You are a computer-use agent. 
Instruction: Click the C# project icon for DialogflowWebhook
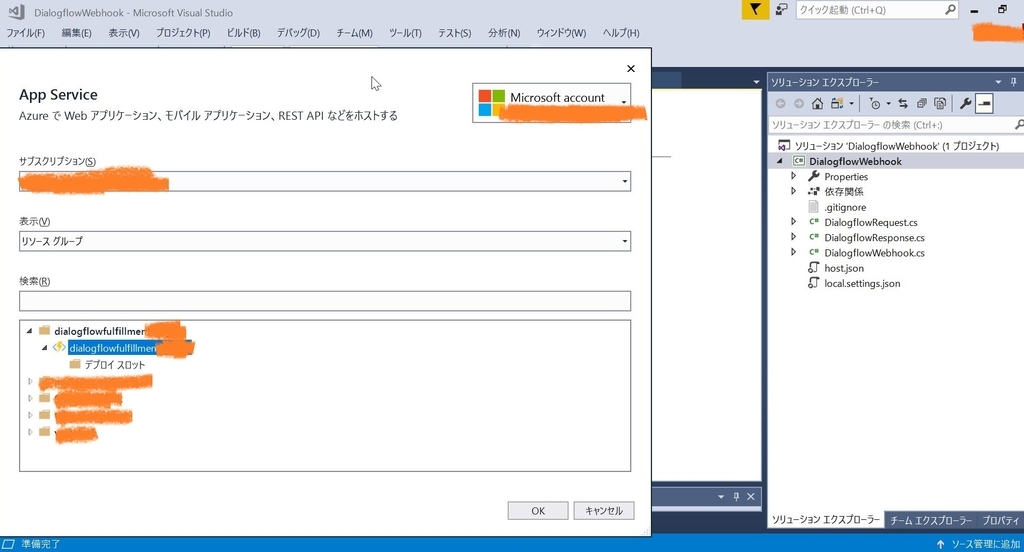click(799, 161)
